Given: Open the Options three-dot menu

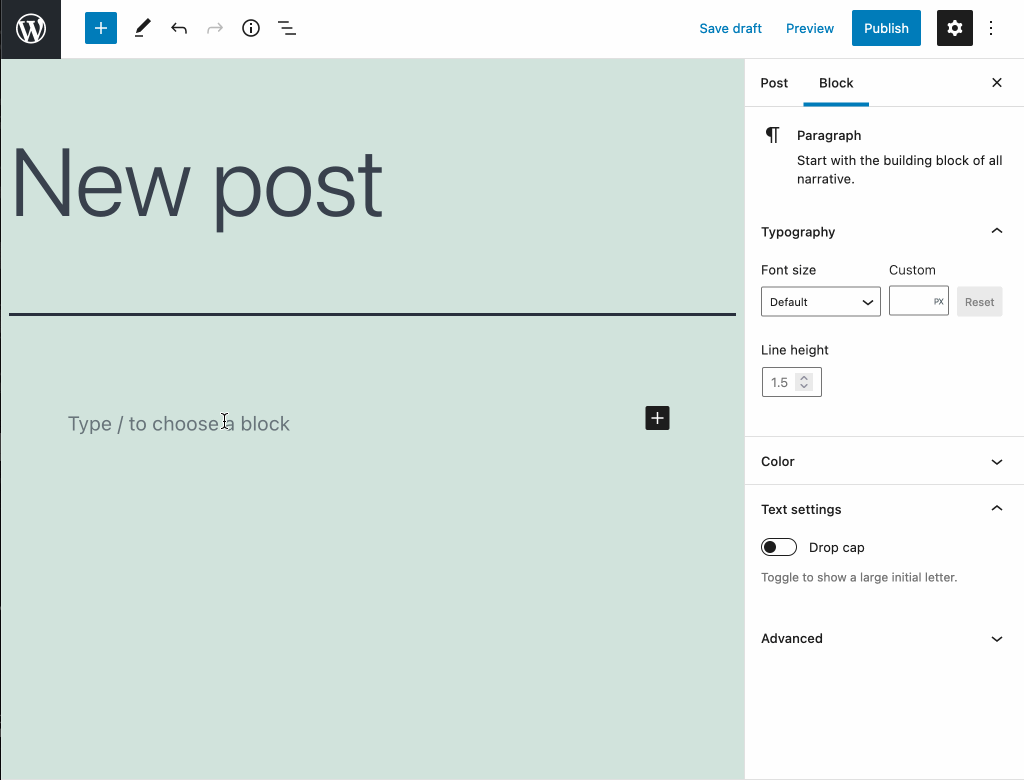Looking at the screenshot, I should coord(991,28).
